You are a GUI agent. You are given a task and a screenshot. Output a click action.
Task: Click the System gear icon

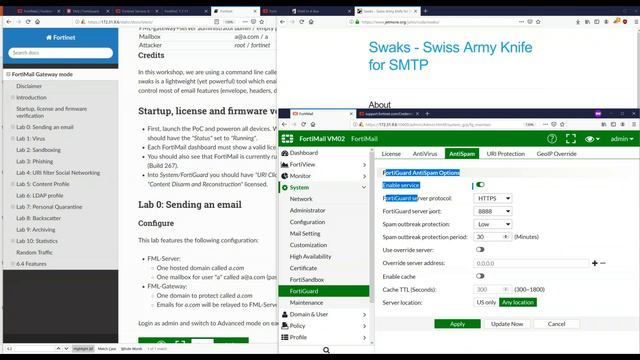285,187
